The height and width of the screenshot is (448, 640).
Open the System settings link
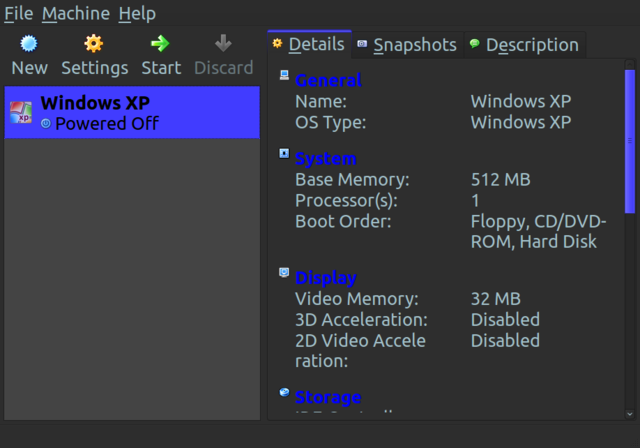326,159
